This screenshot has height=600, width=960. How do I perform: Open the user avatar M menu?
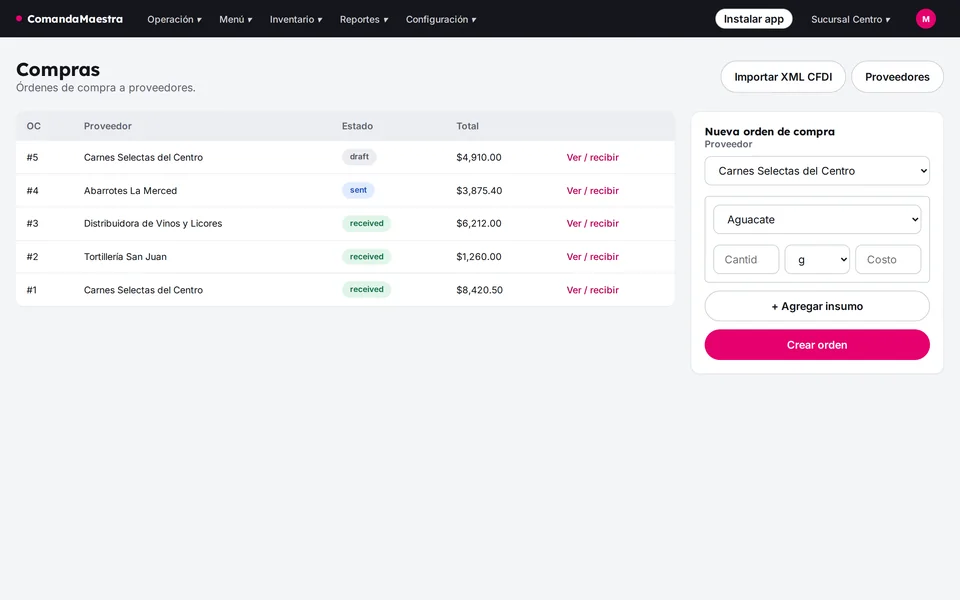click(925, 19)
